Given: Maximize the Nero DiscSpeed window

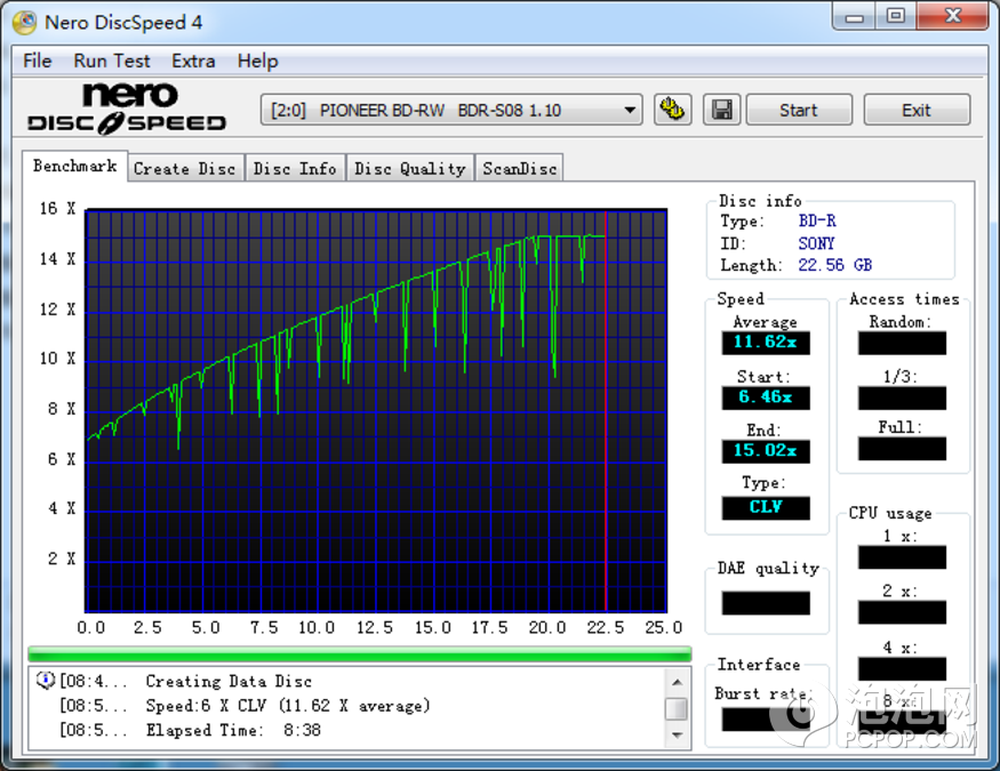Looking at the screenshot, I should point(895,17).
